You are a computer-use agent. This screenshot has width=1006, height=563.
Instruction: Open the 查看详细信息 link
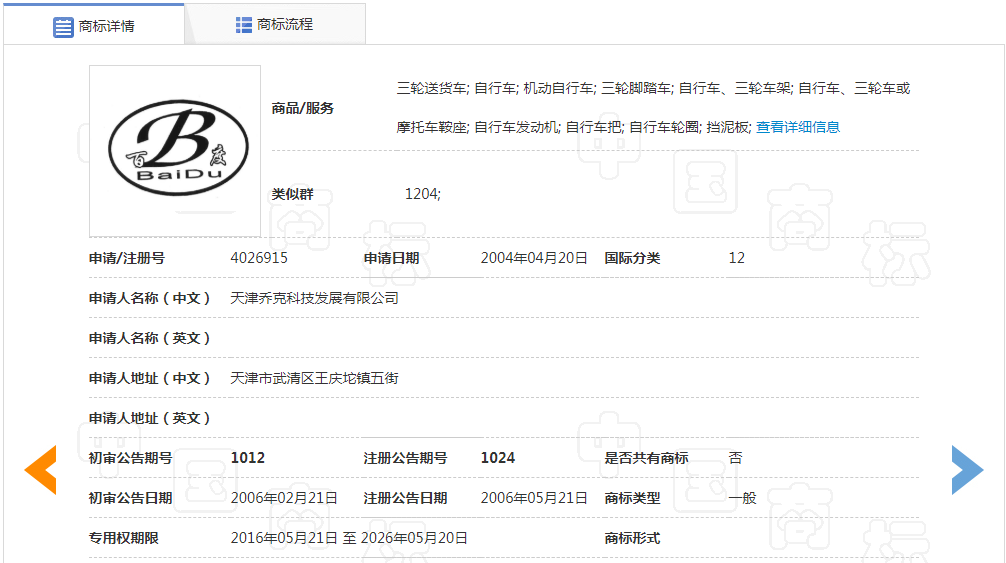[x=797, y=127]
